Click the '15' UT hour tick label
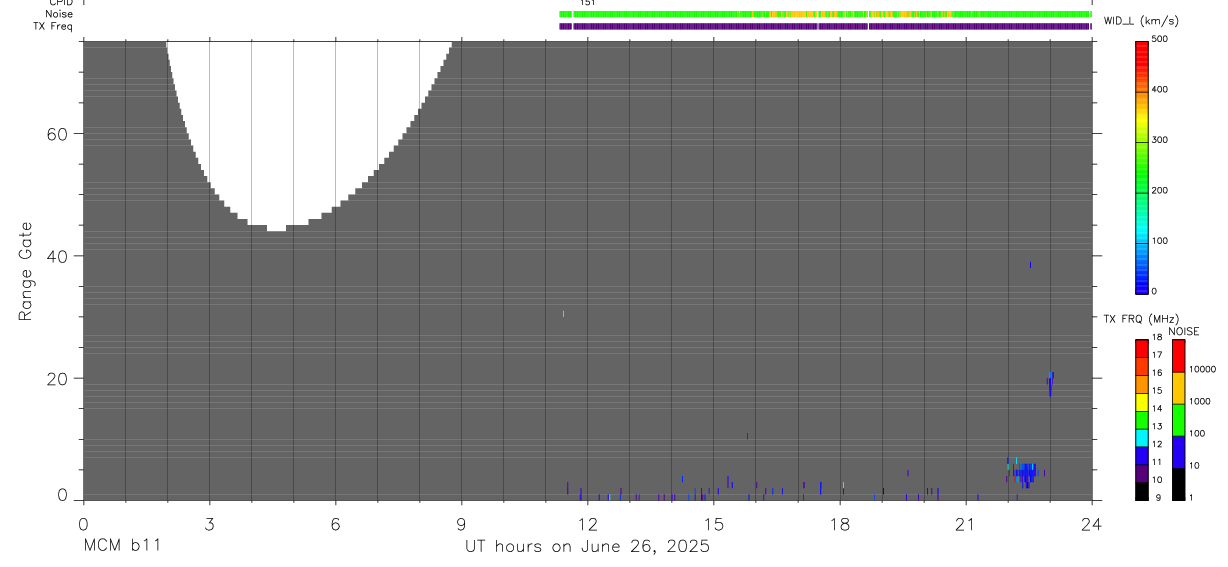1228x567 pixels. 713,524
